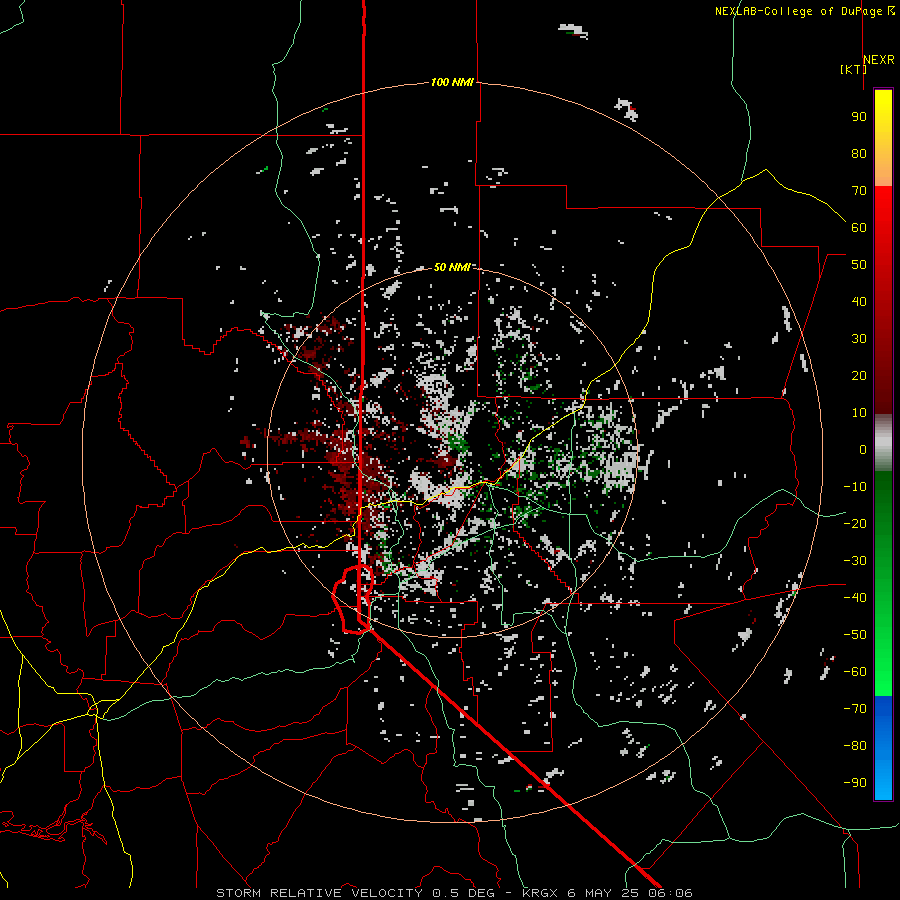Viewport: 900px width, 900px height.
Task: Select the 30 value on the velocity scale
Action: pos(859,339)
